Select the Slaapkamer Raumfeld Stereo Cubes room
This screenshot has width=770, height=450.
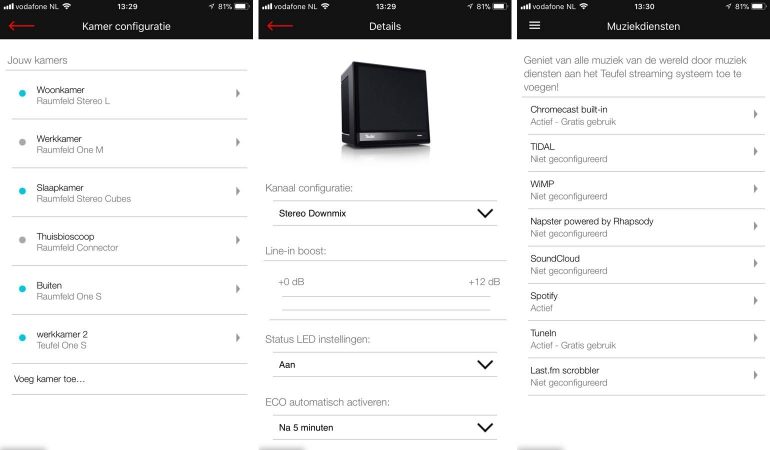(x=130, y=193)
